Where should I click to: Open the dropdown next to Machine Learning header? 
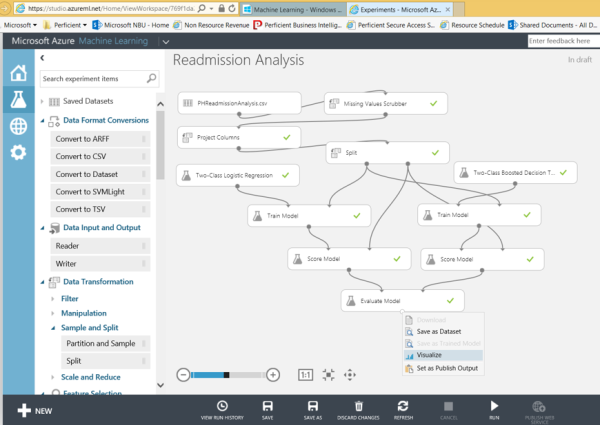(166, 41)
